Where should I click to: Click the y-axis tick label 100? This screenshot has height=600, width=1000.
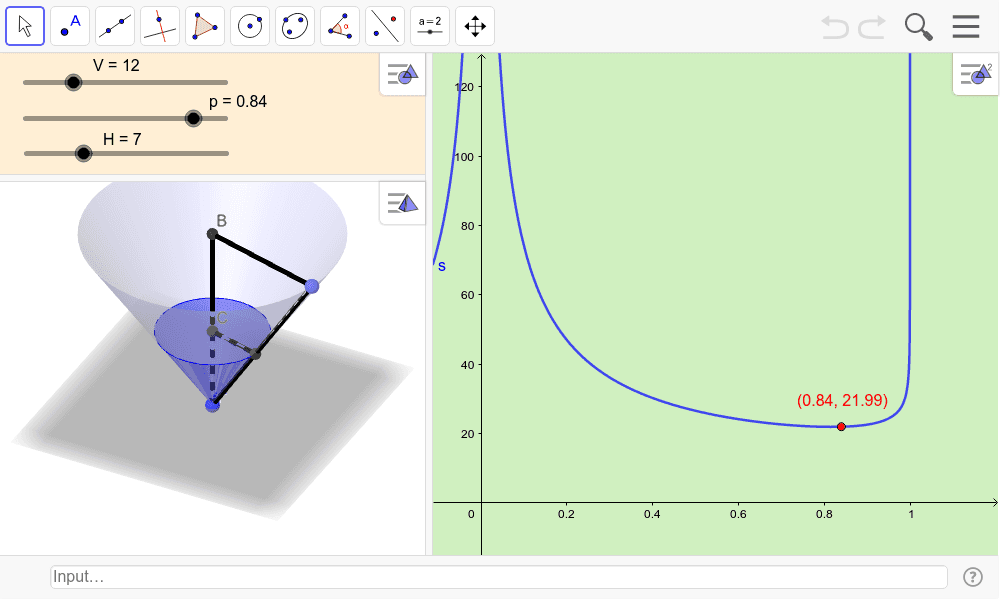(464, 157)
